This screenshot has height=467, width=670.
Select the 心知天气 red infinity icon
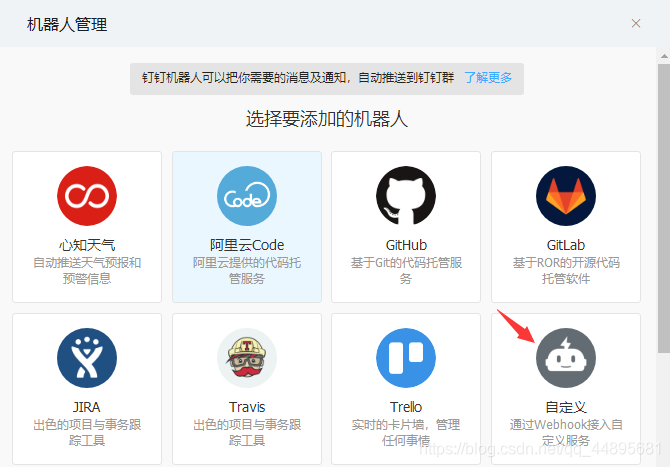pyautogui.click(x=87, y=196)
